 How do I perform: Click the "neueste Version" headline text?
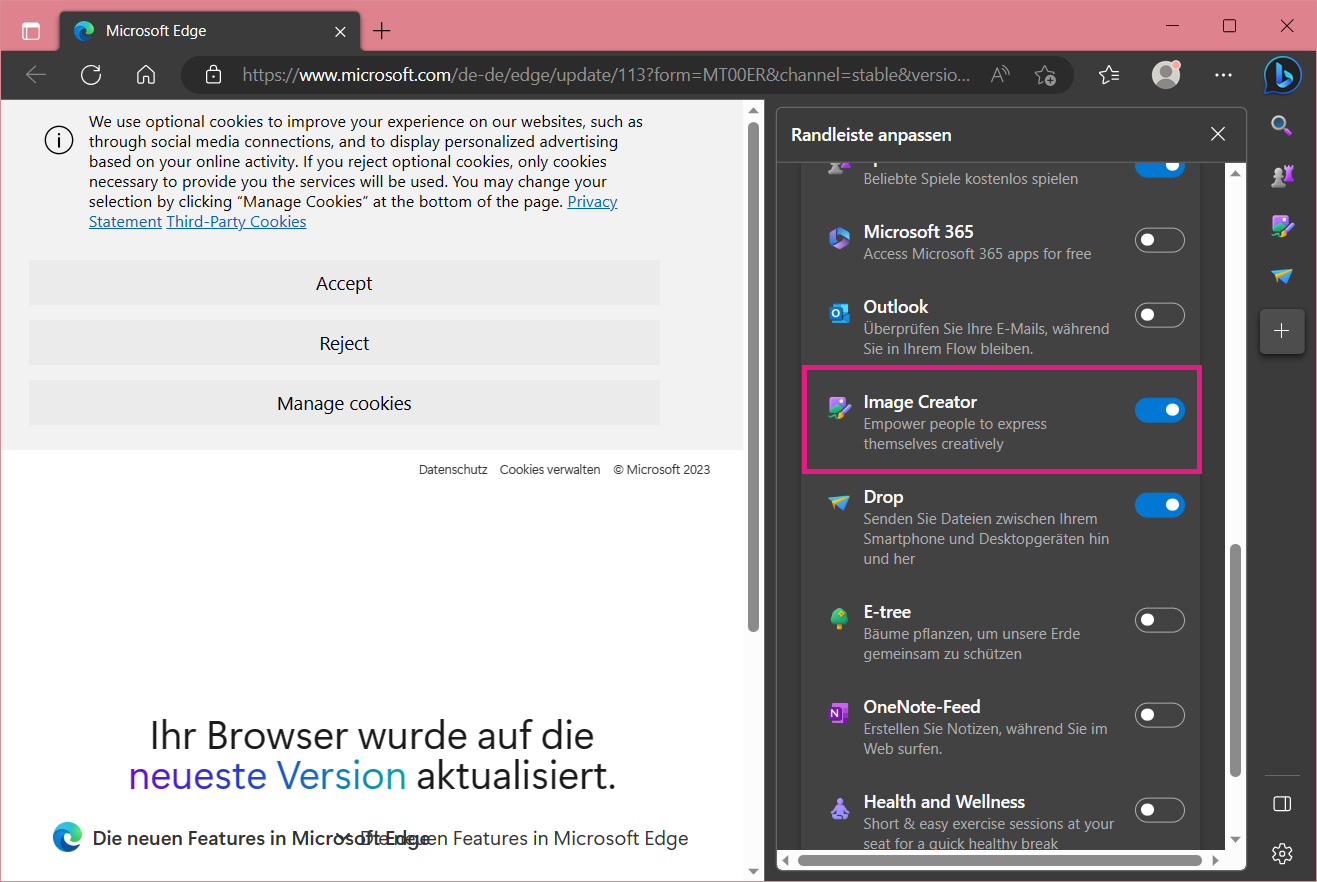click(x=267, y=776)
